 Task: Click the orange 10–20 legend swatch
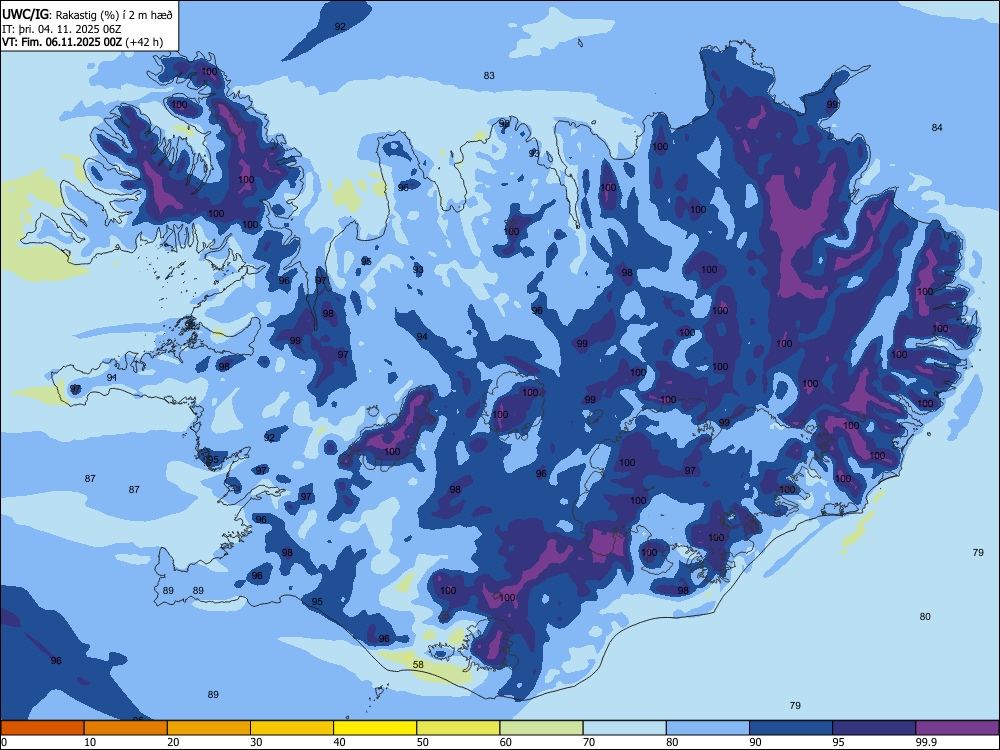126,728
